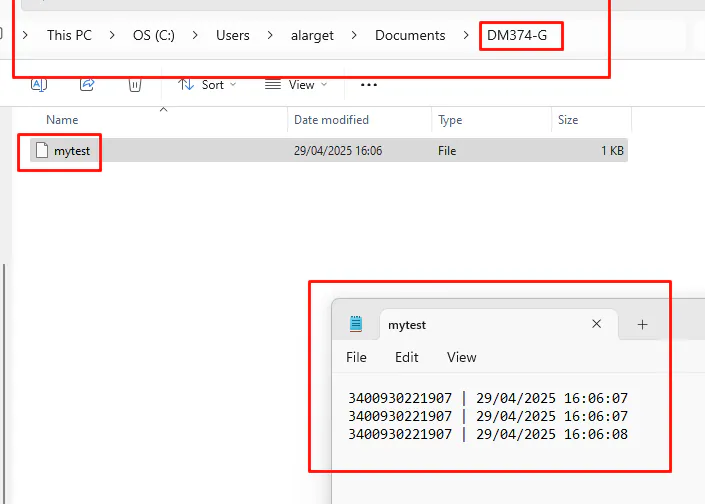Image resolution: width=705 pixels, height=504 pixels.
Task: Open alarget folder in breadcrumb
Action: [x=312, y=35]
